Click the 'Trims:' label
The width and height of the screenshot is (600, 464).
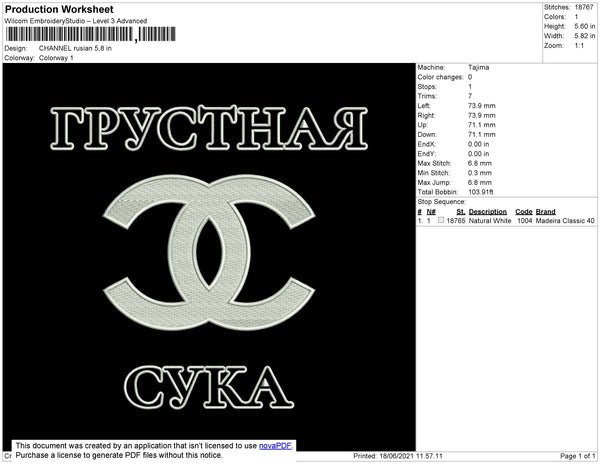click(x=427, y=96)
